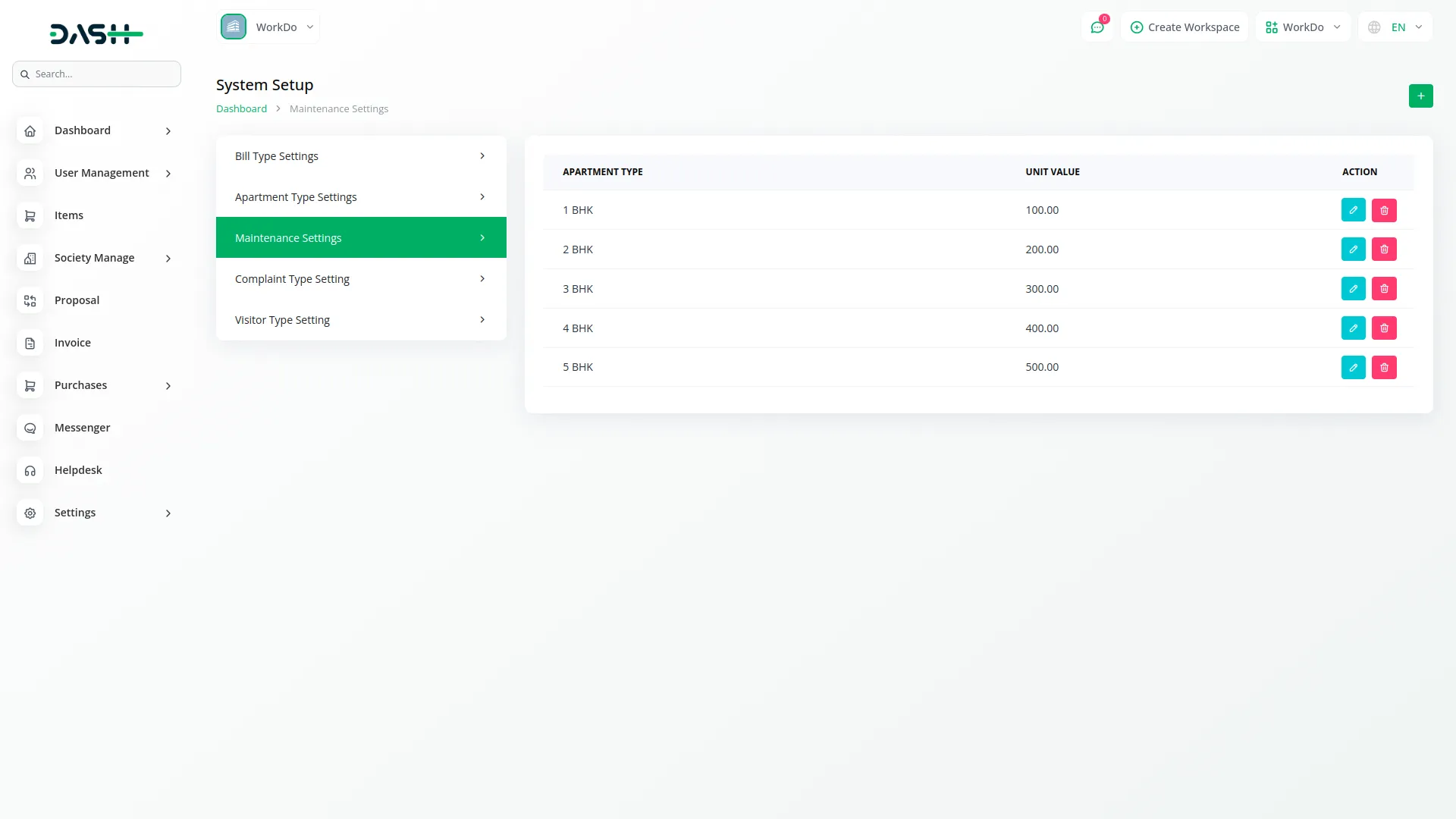
Task: Click the green plus add button
Action: coord(1420,96)
